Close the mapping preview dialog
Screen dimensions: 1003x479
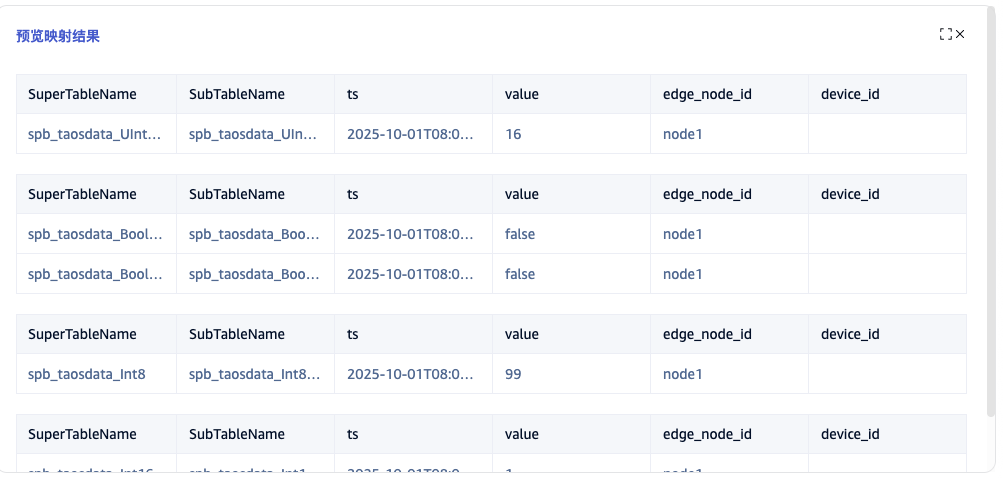(x=960, y=35)
